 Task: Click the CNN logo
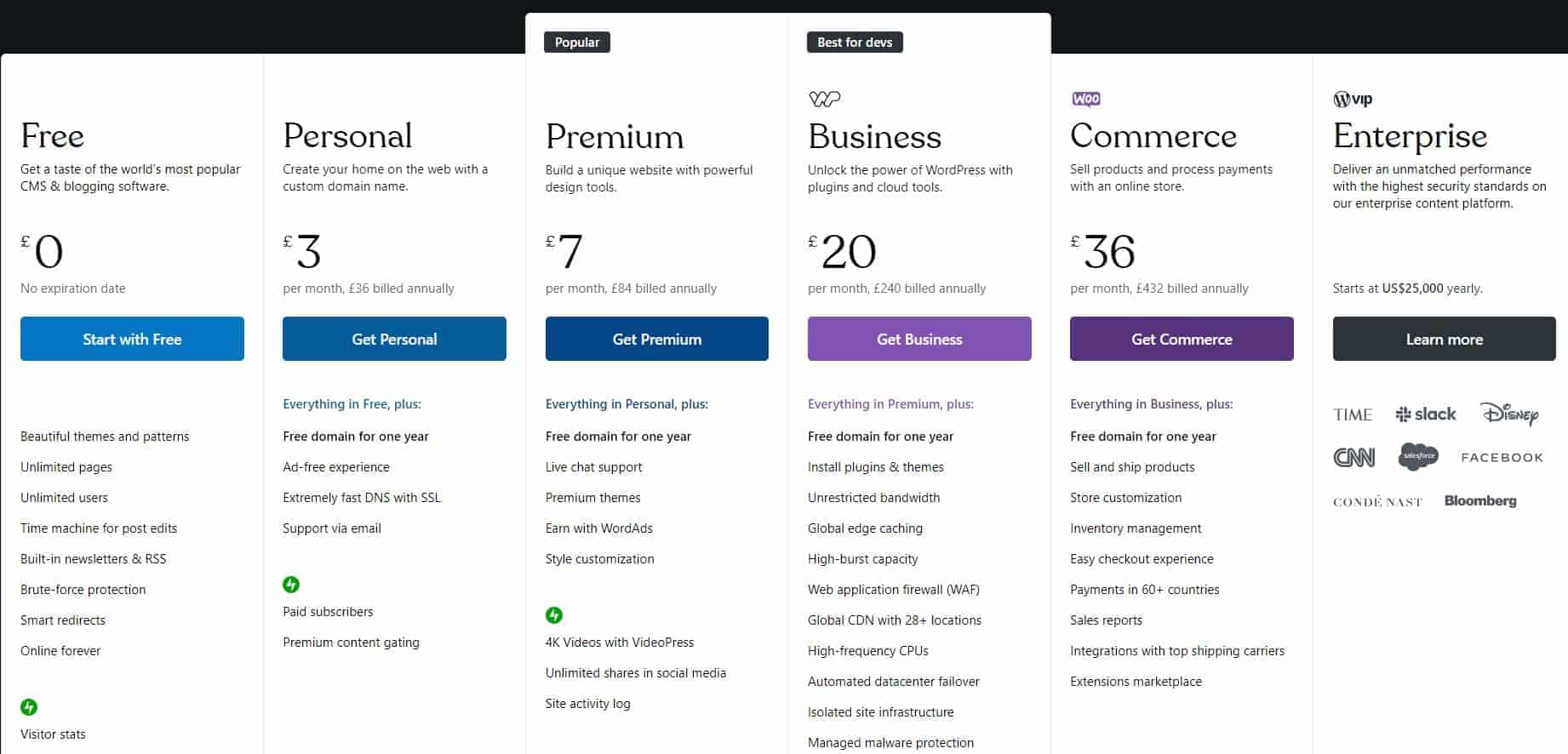1353,458
